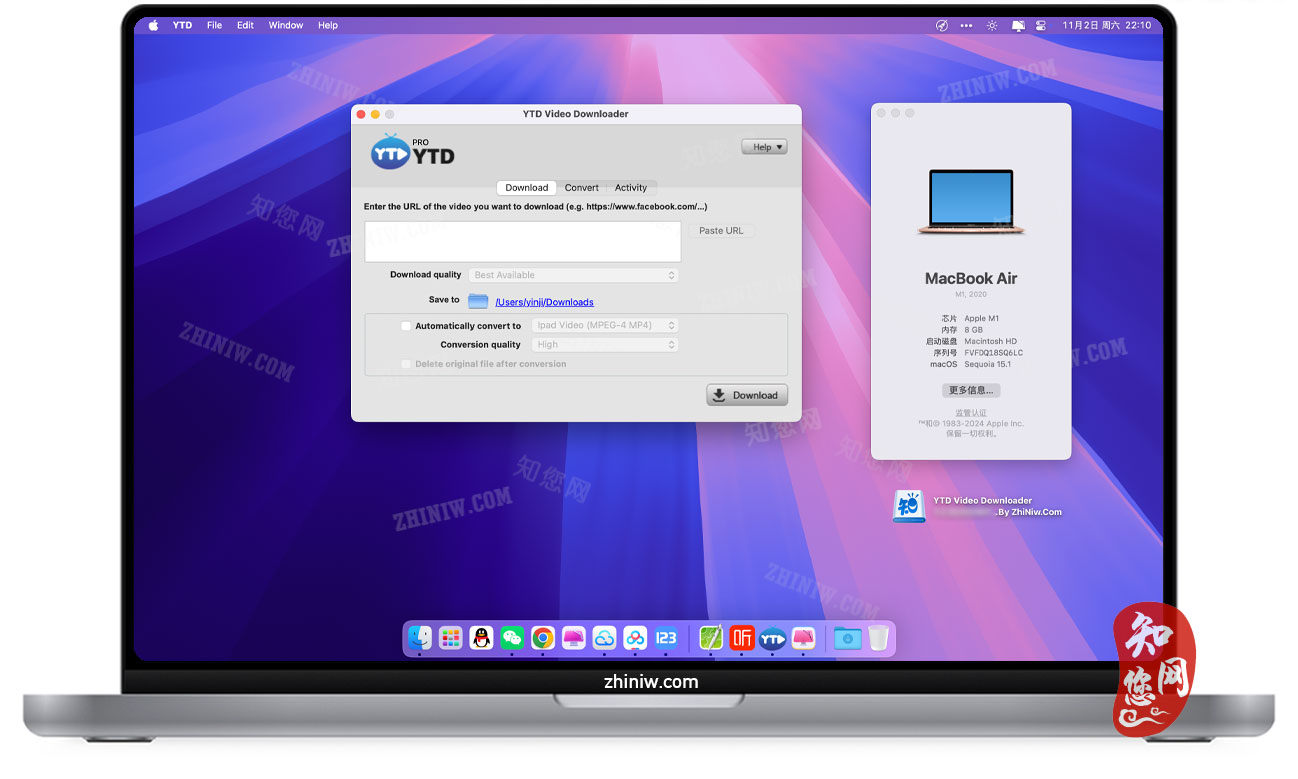Open Launchpad from the dock
Screen dimensions: 1298x779
click(x=451, y=638)
